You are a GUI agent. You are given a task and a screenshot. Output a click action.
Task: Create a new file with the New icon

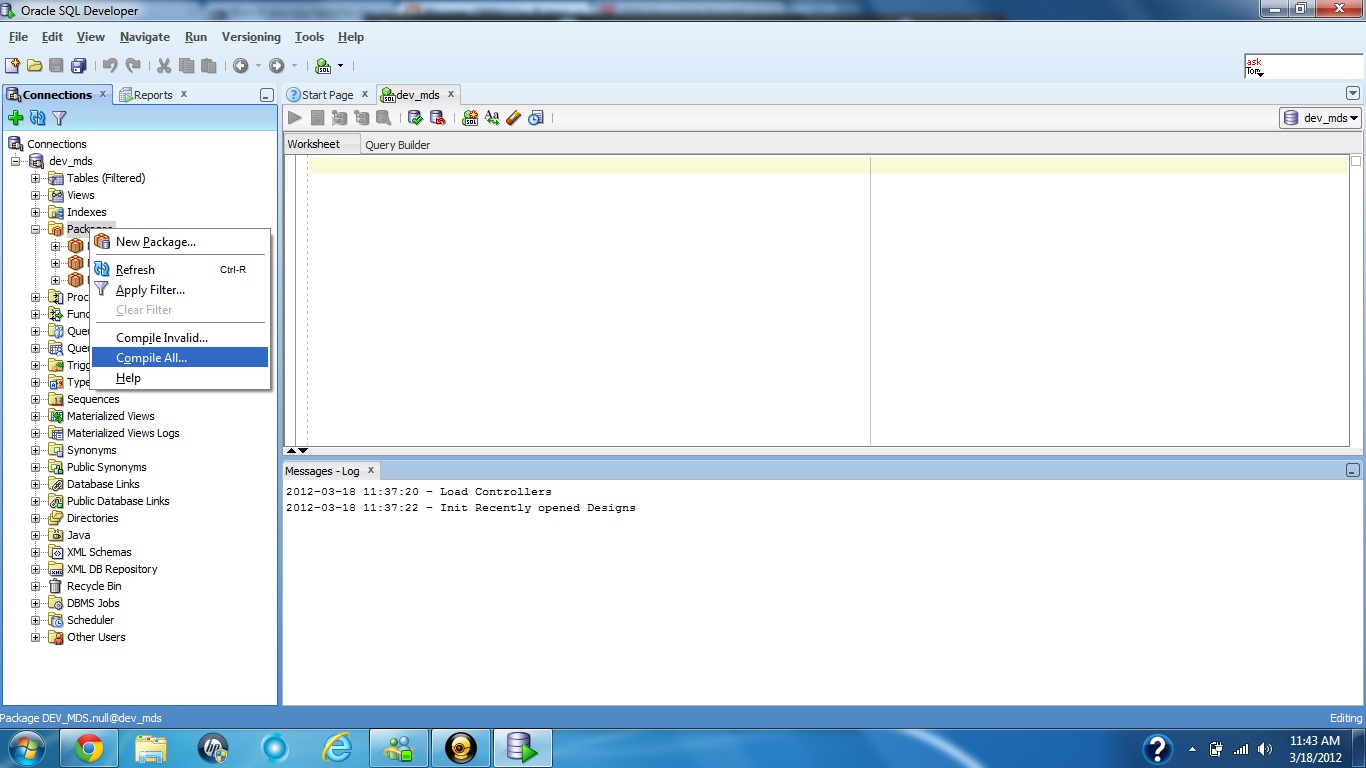tap(12, 66)
